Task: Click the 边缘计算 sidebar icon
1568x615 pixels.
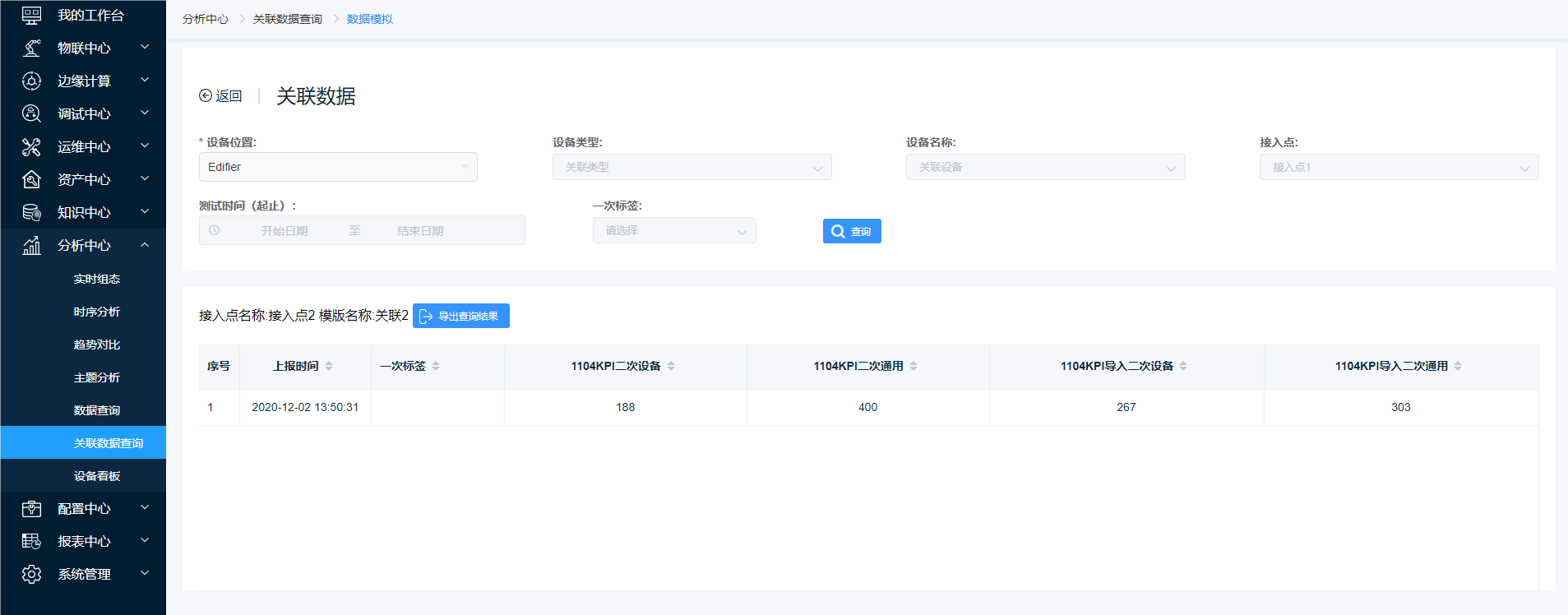Action: coord(31,81)
